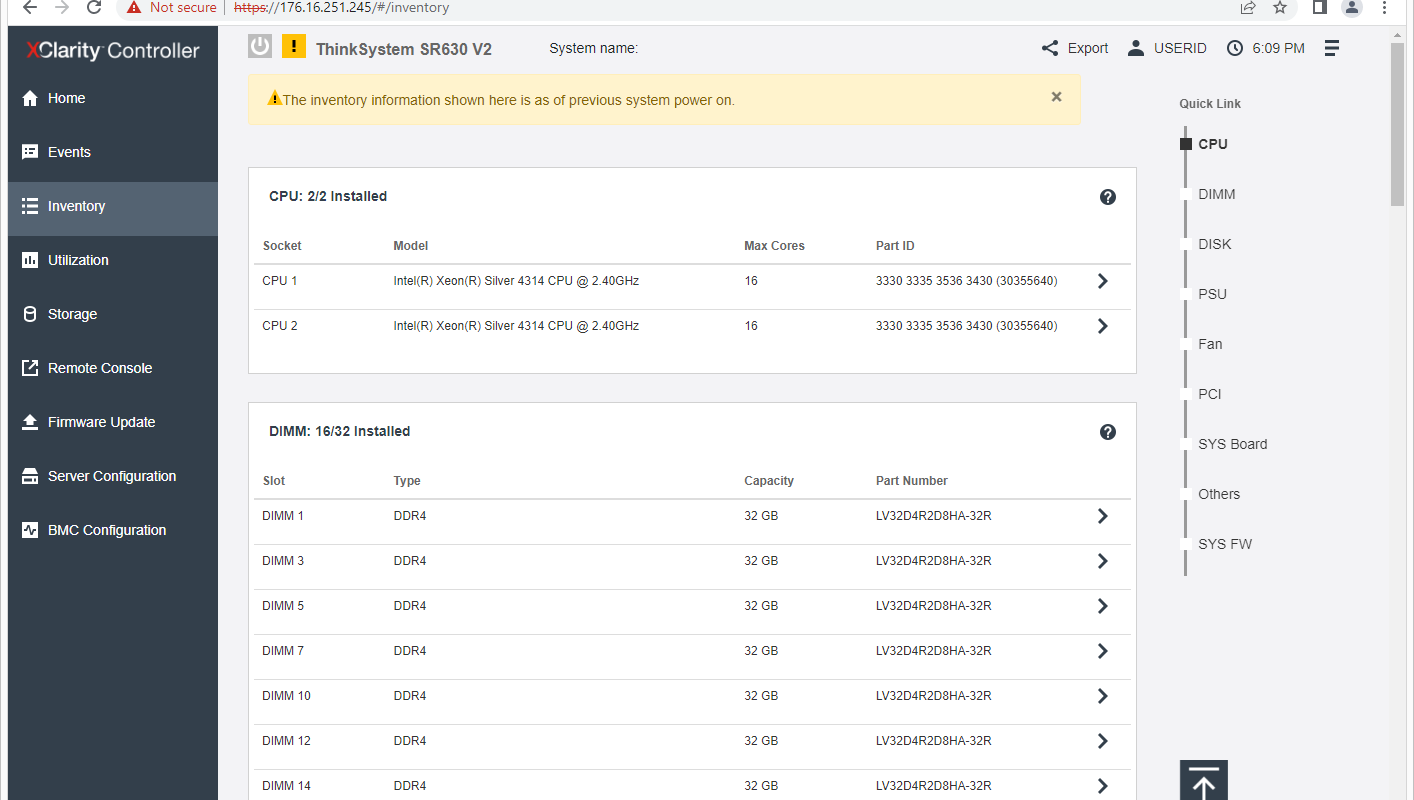Open Firmware Update in the sidebar

(x=113, y=422)
